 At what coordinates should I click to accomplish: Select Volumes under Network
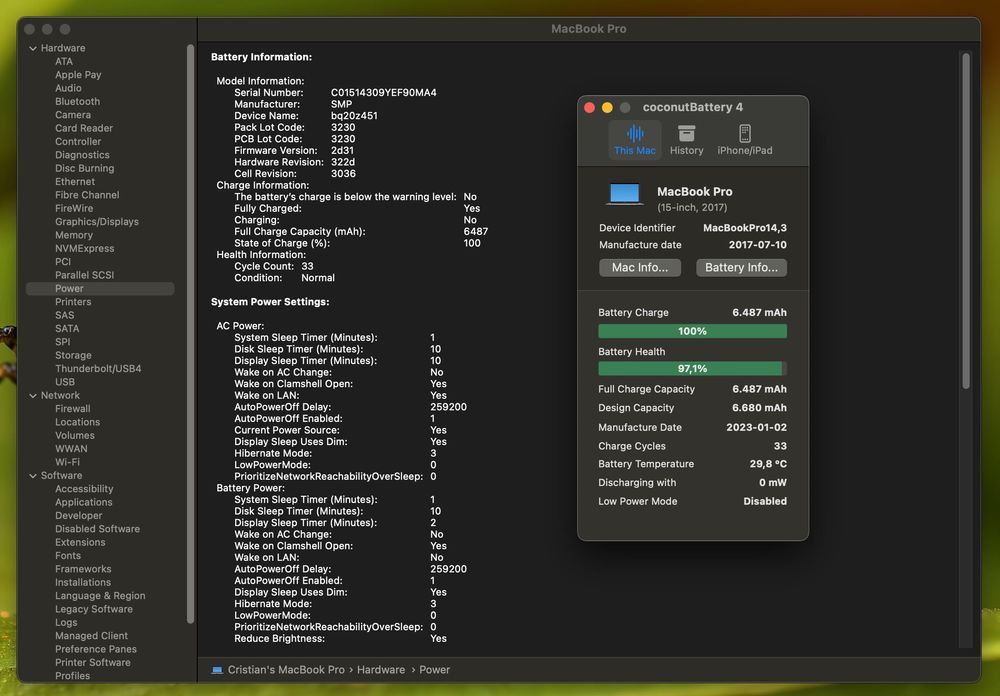coord(75,436)
